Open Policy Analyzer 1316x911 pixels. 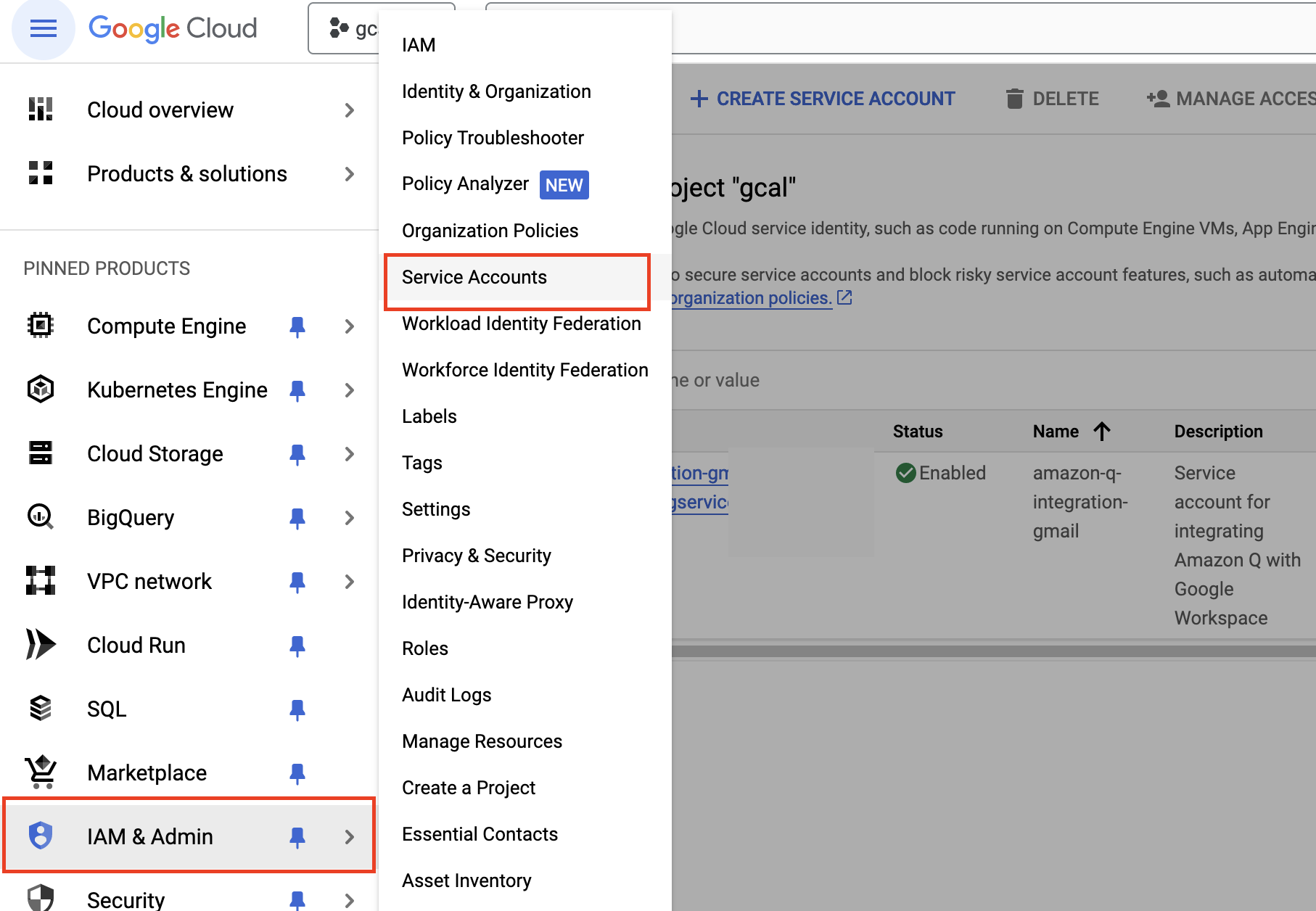click(x=525, y=184)
